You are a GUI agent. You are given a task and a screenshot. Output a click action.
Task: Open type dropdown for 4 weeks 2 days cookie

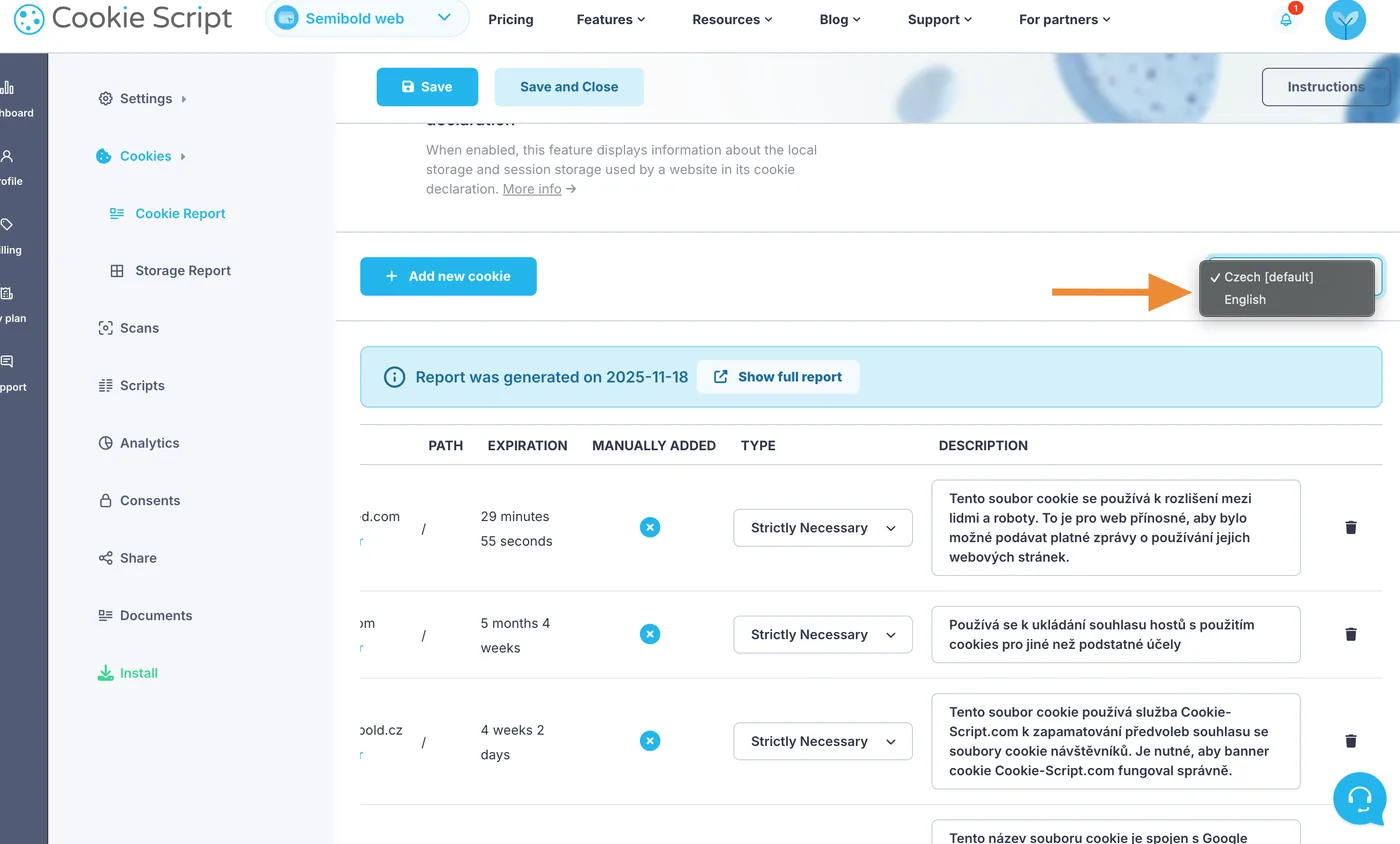tap(823, 742)
